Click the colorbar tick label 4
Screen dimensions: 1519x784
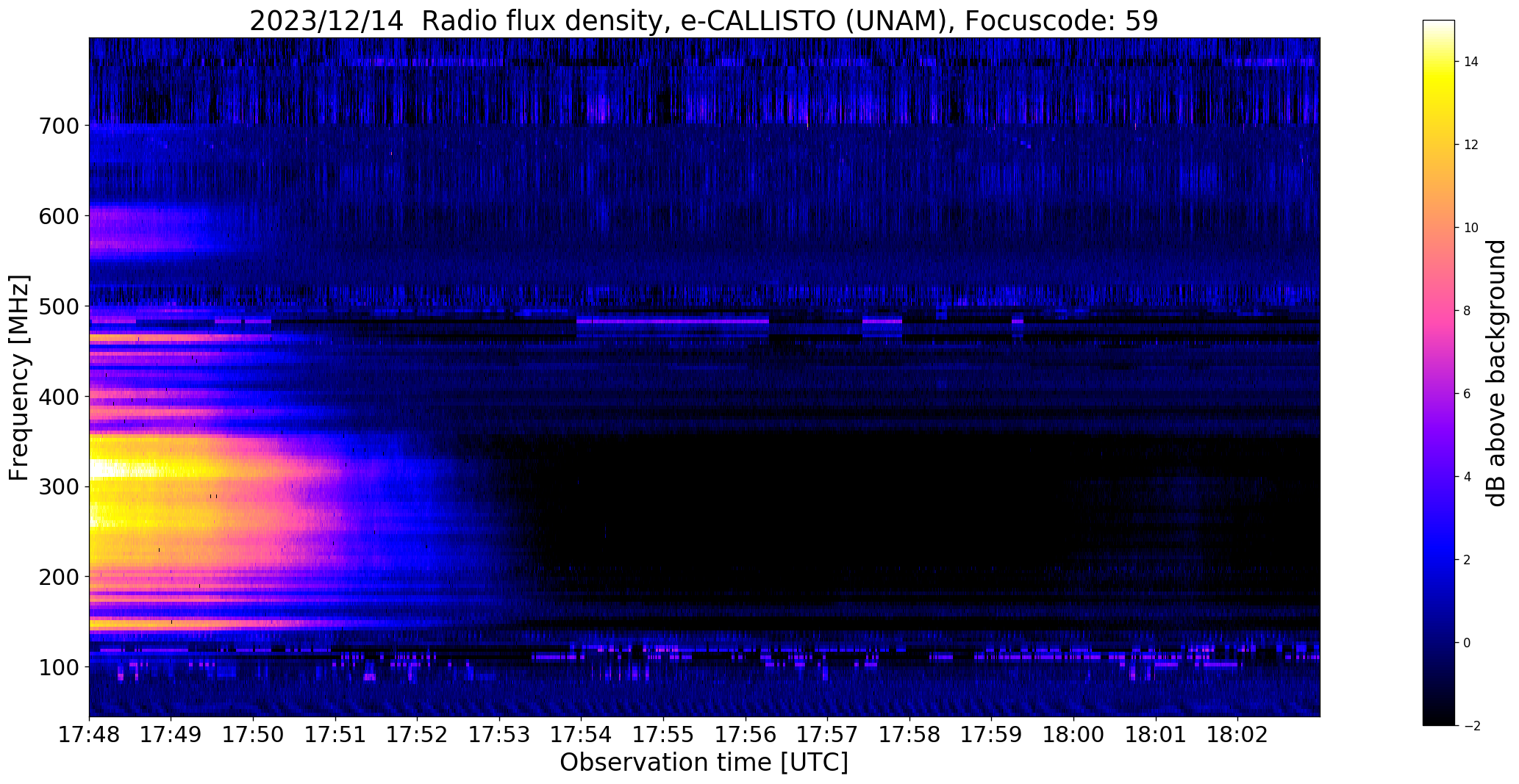(x=1468, y=477)
